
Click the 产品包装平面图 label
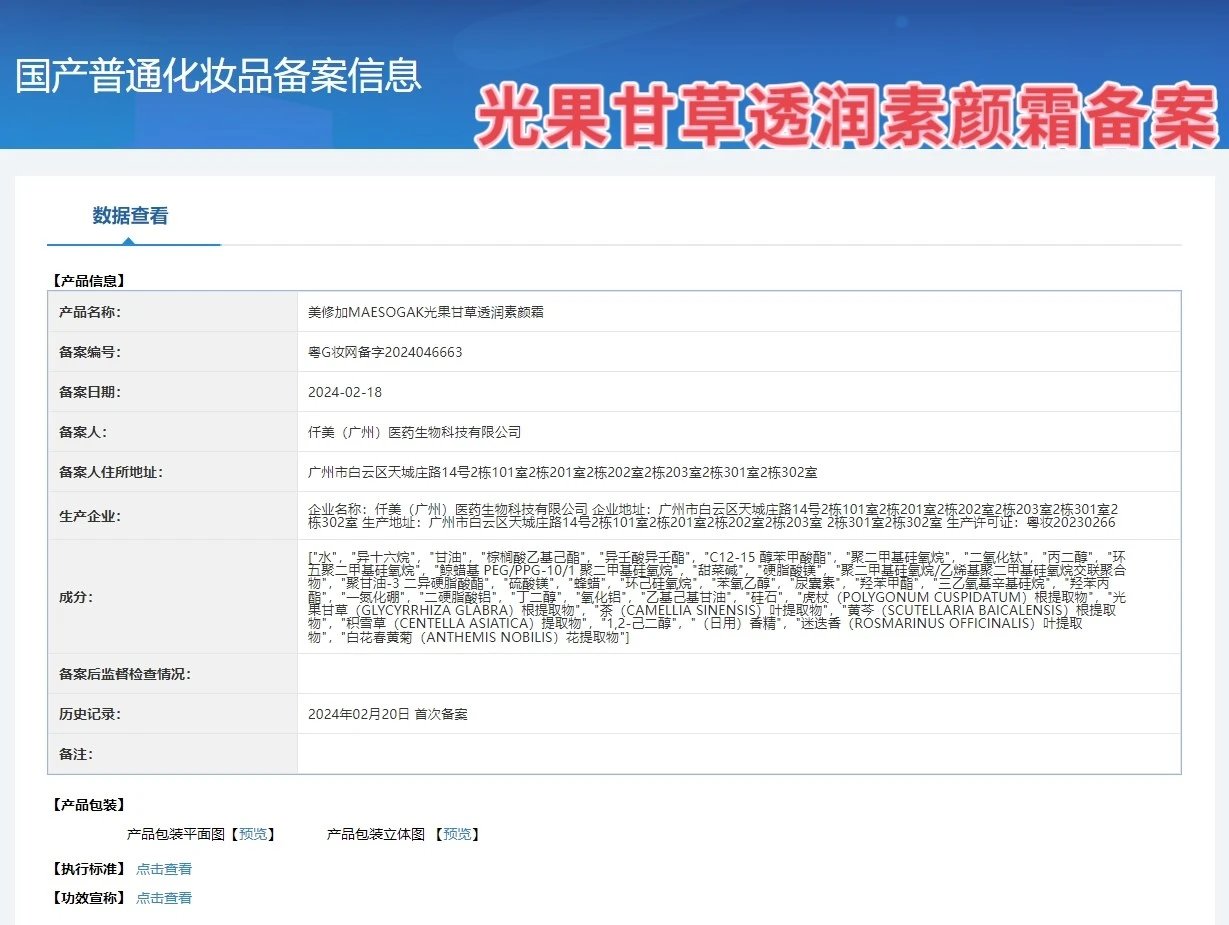[x=176, y=834]
